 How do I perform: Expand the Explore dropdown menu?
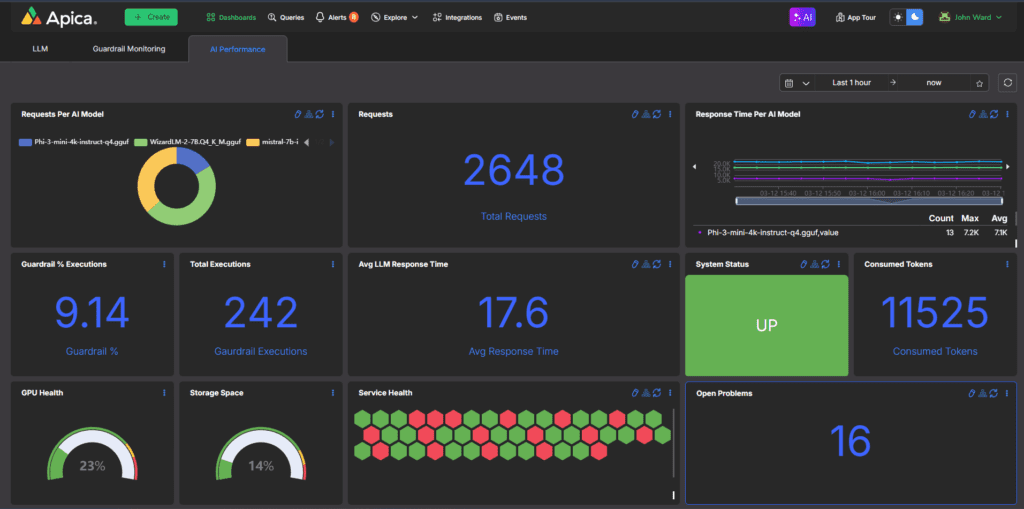point(395,17)
